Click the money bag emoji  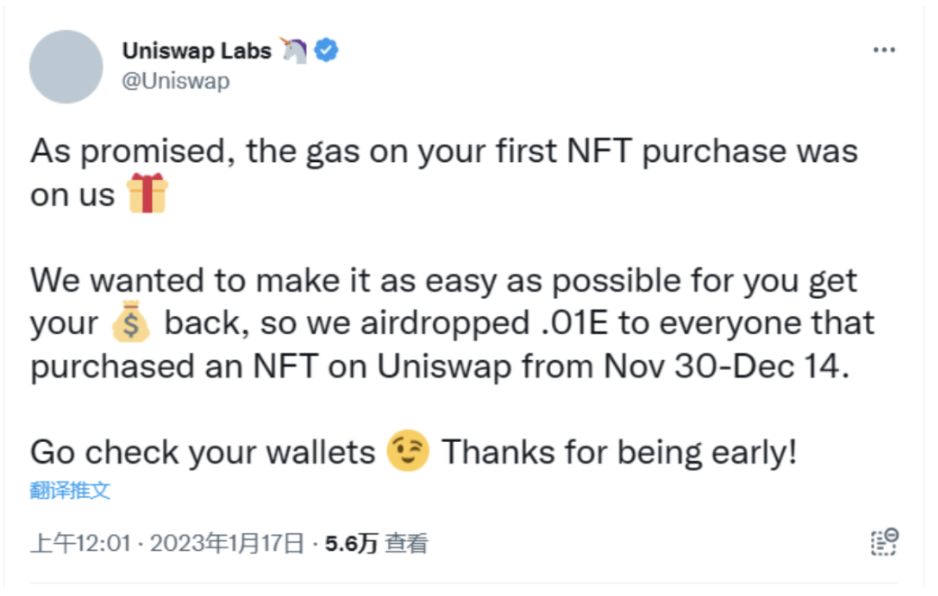132,324
